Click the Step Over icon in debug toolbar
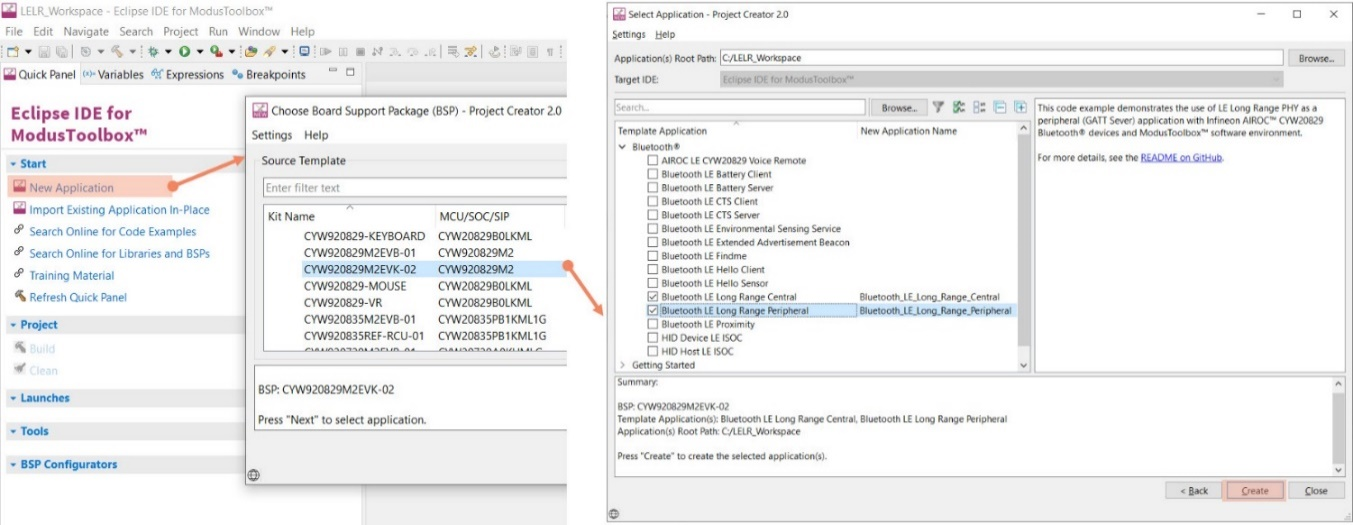Screen dimensions: 1353x525 (413, 51)
